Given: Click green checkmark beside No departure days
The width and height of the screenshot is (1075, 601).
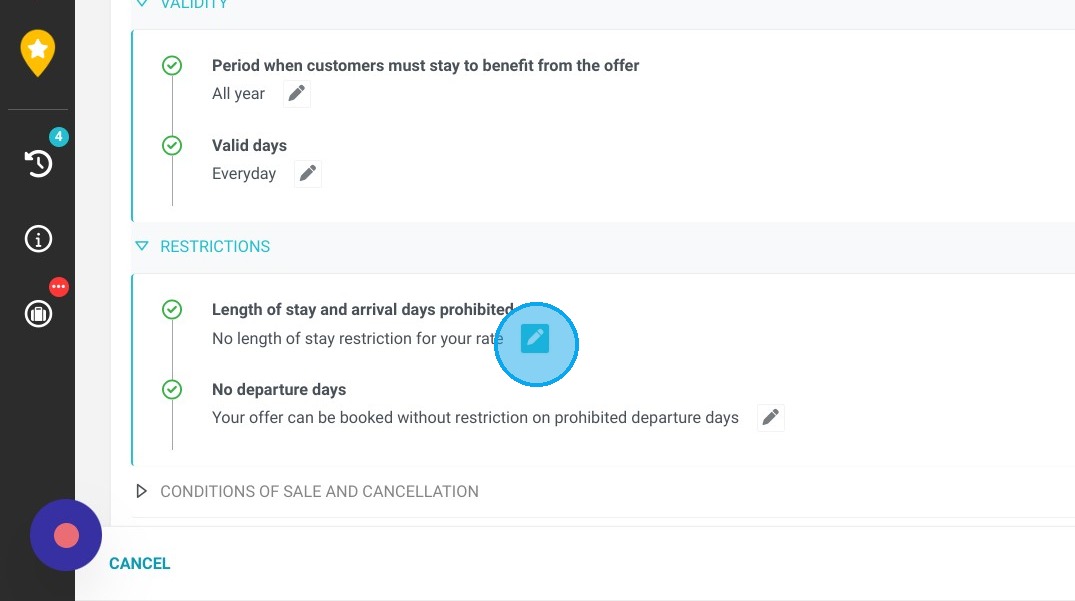Looking at the screenshot, I should pos(172,389).
